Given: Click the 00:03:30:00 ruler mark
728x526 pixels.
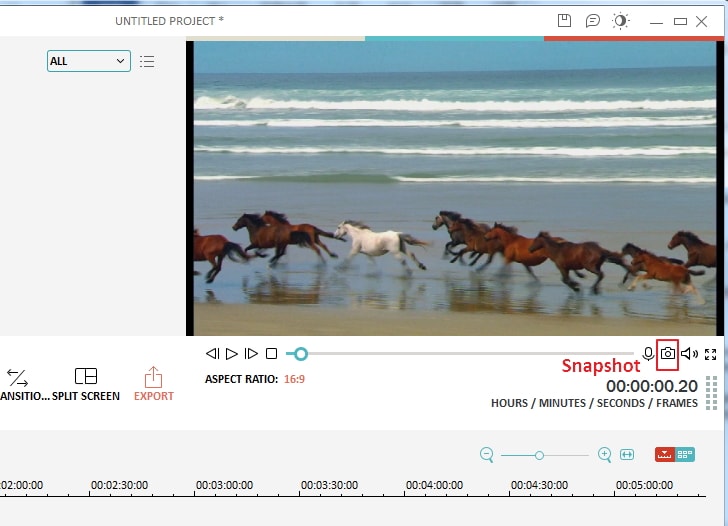Looking at the screenshot, I should (329, 485).
